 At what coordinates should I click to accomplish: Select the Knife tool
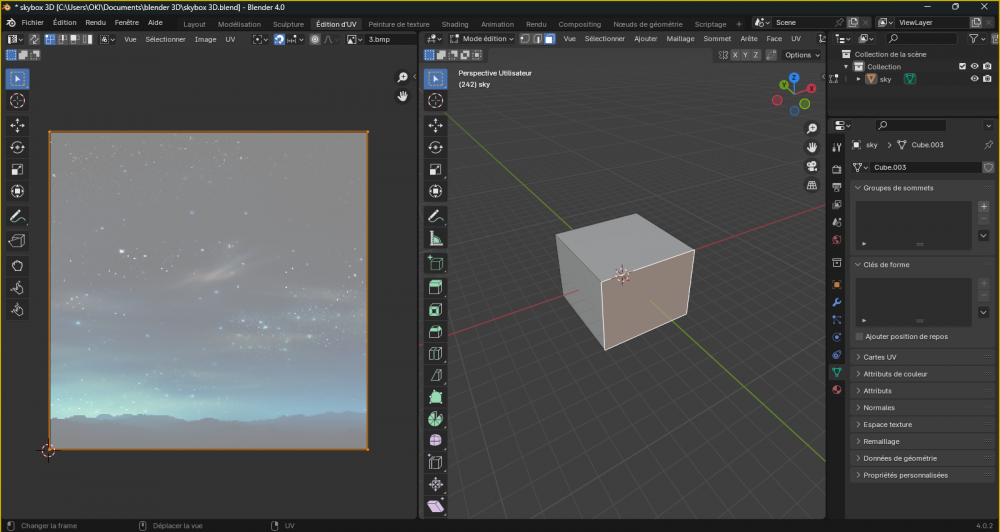tap(436, 375)
